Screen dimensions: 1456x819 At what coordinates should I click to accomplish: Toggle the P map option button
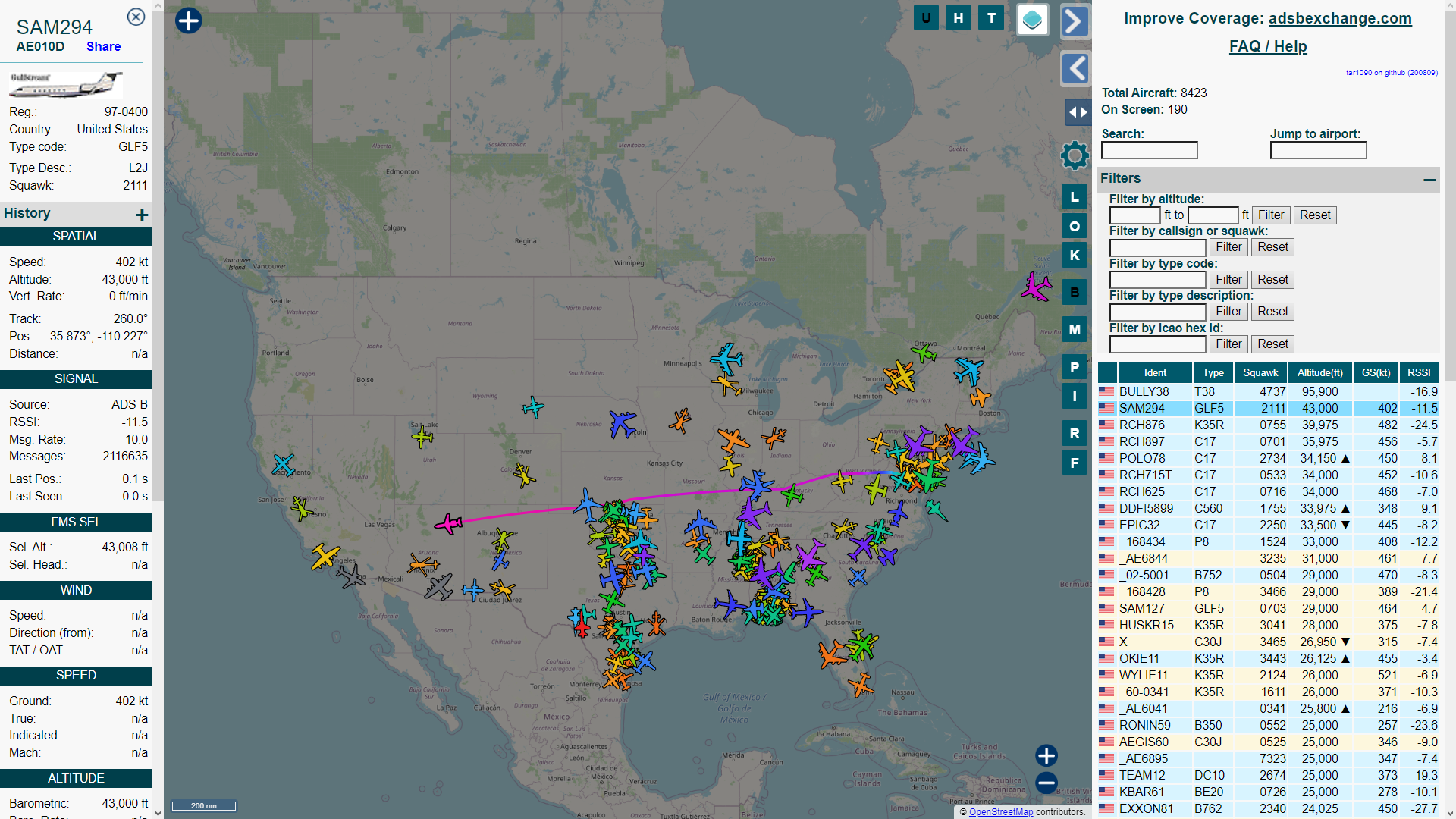pos(1075,368)
